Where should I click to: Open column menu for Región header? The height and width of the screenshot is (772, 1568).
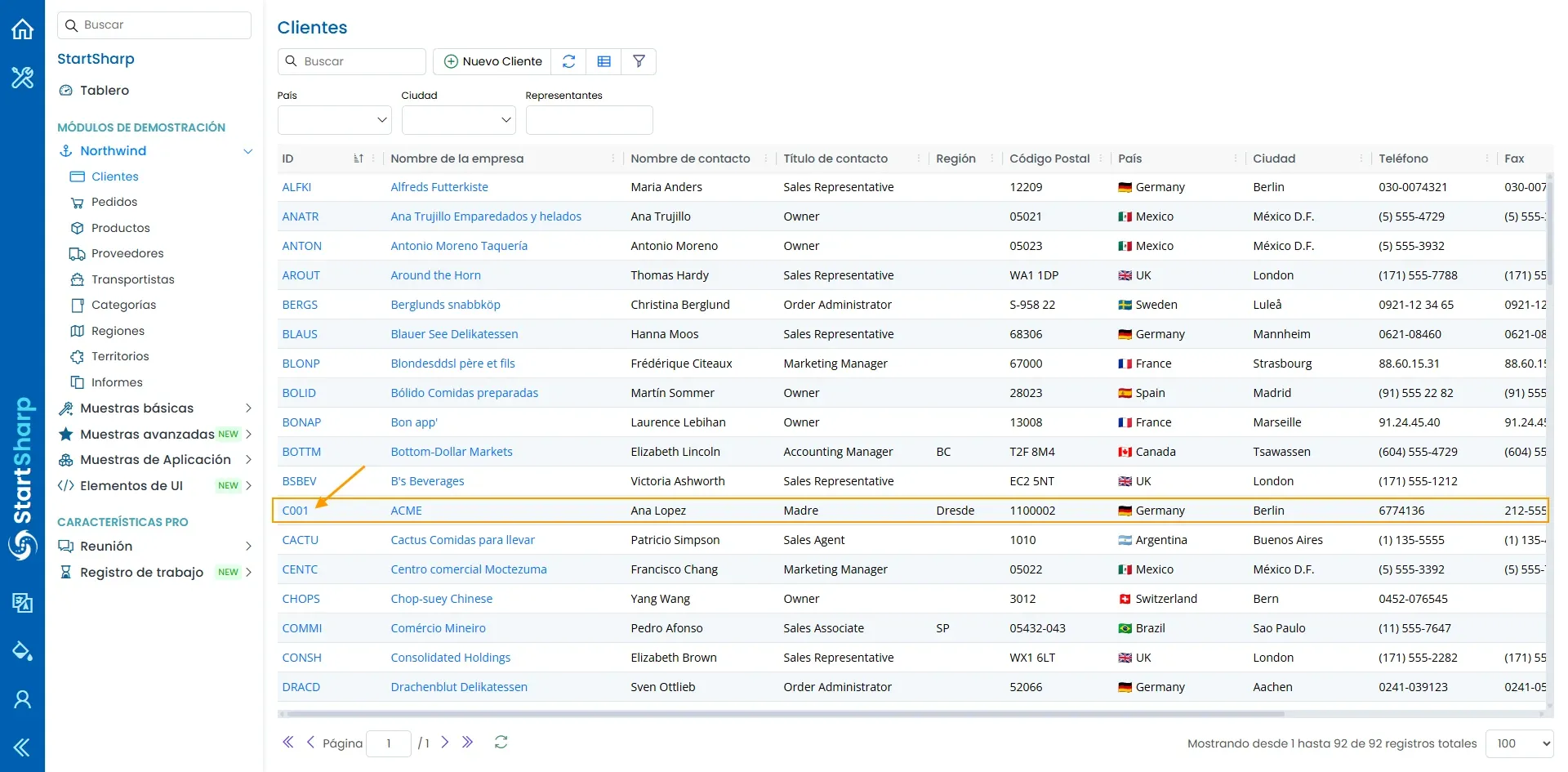pyautogui.click(x=992, y=158)
